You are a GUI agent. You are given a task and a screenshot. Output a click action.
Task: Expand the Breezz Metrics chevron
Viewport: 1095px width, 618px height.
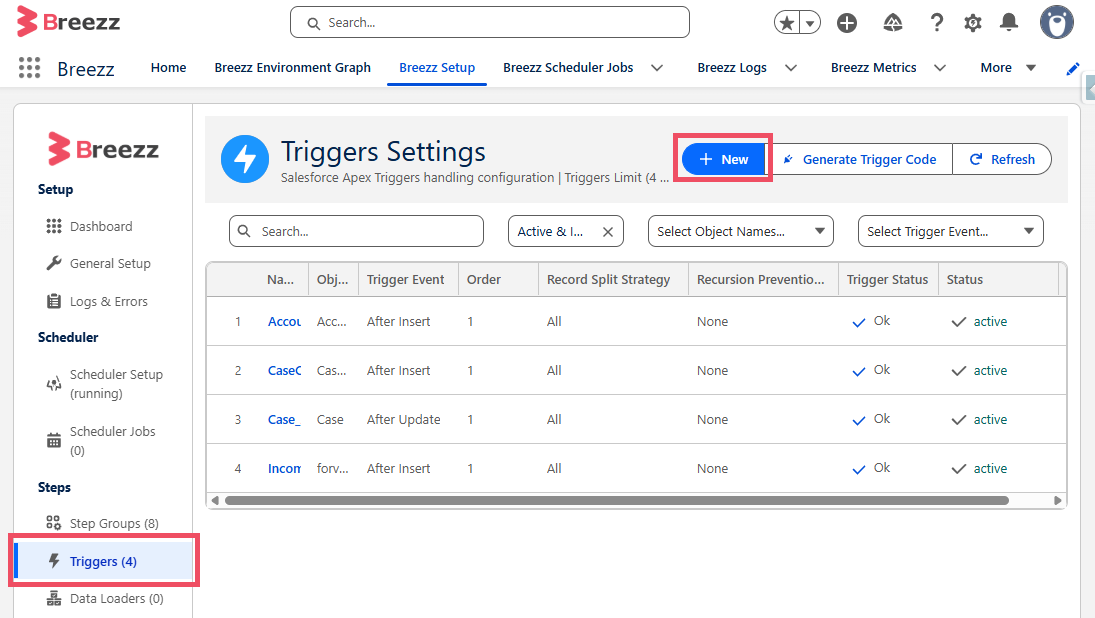[x=940, y=68]
